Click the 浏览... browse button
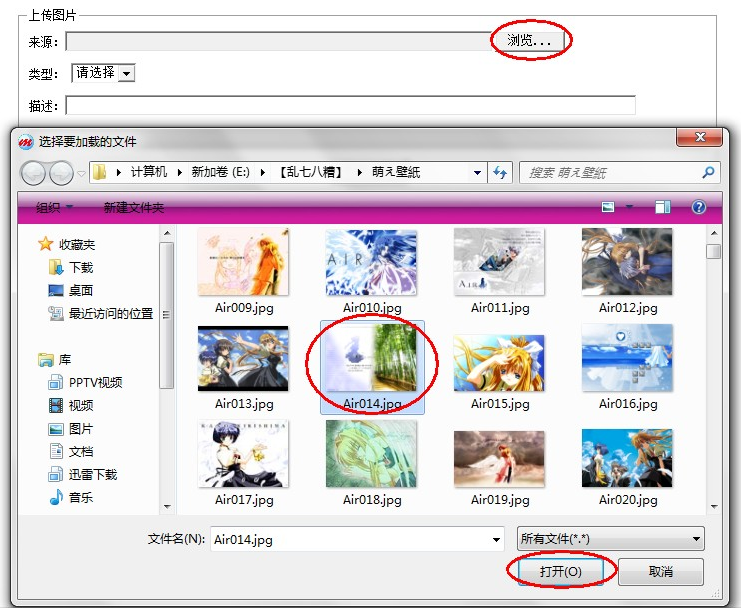 tap(529, 41)
